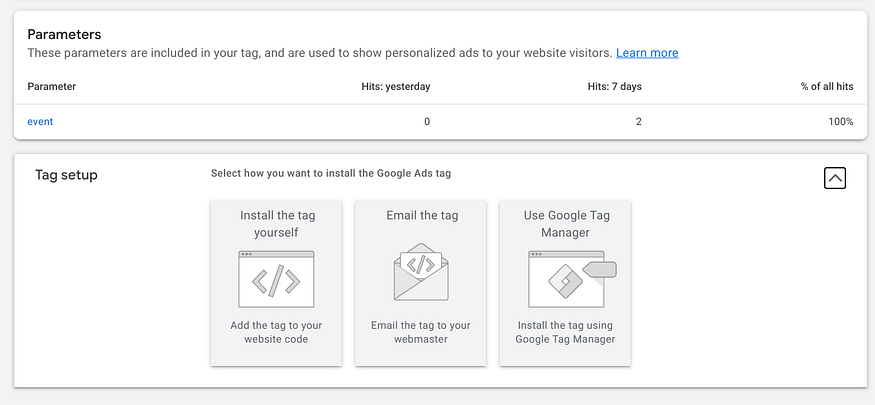
Task: Click the Google Tag Manager diamond icon
Action: pyautogui.click(x=565, y=279)
